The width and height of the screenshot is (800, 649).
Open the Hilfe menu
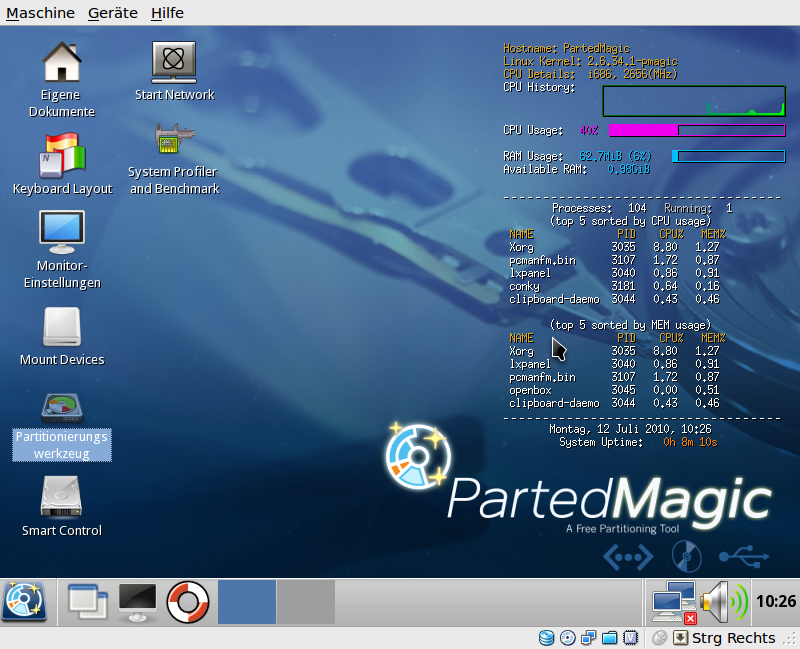167,13
